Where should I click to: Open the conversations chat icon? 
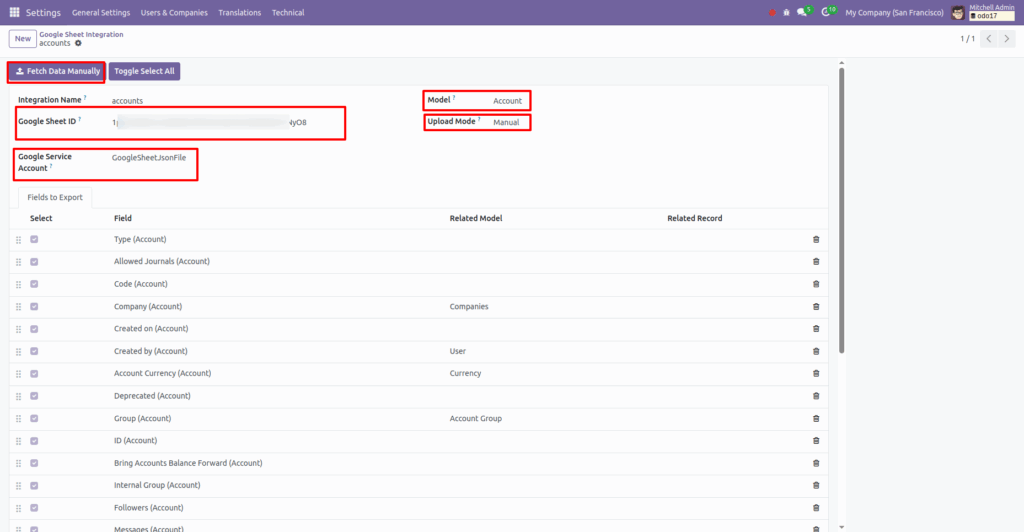[x=803, y=12]
